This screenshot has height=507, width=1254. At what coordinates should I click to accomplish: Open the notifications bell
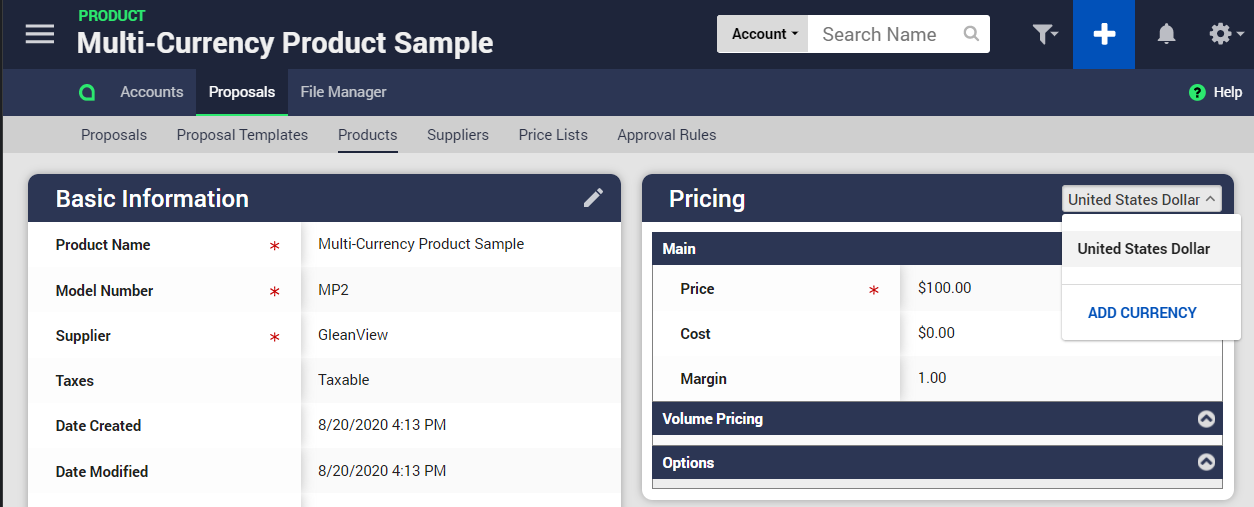1166,34
